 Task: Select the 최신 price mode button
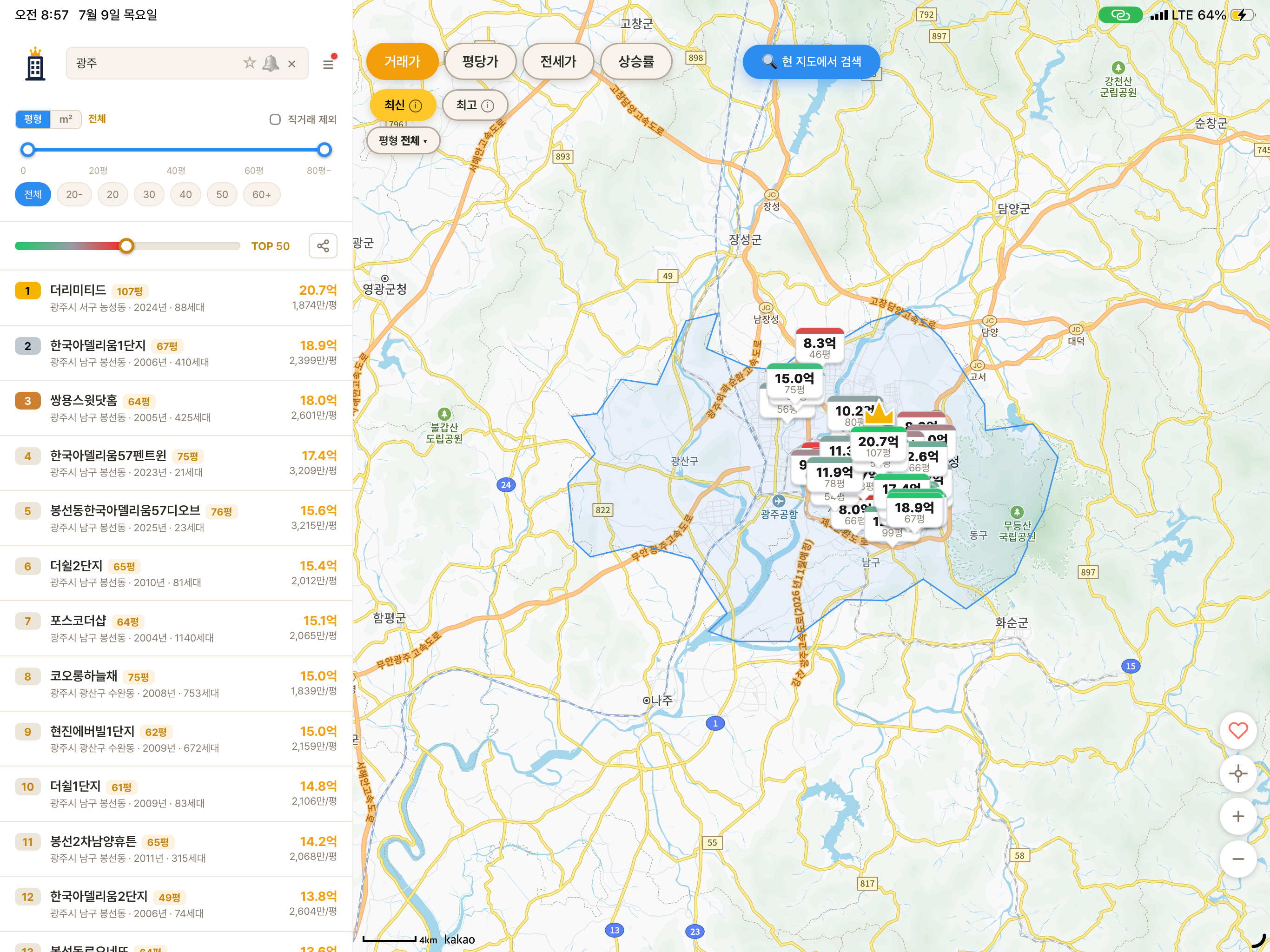[x=403, y=105]
